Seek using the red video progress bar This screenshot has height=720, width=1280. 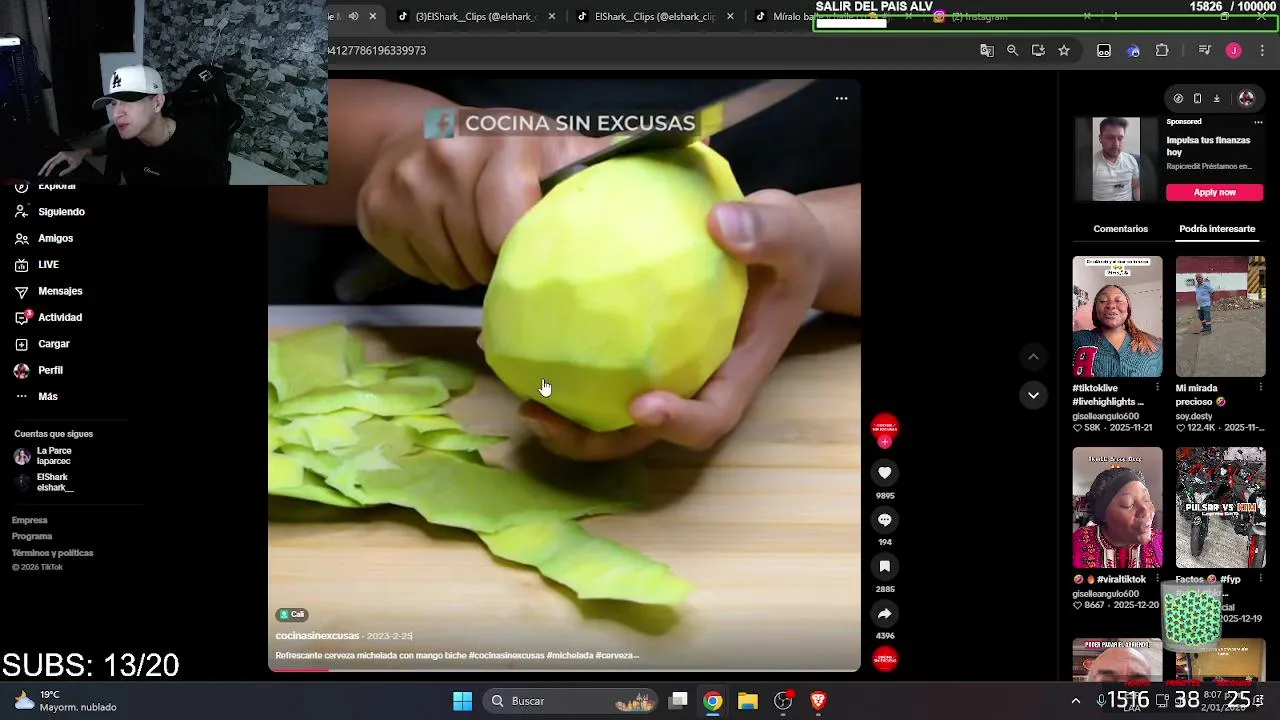(564, 669)
